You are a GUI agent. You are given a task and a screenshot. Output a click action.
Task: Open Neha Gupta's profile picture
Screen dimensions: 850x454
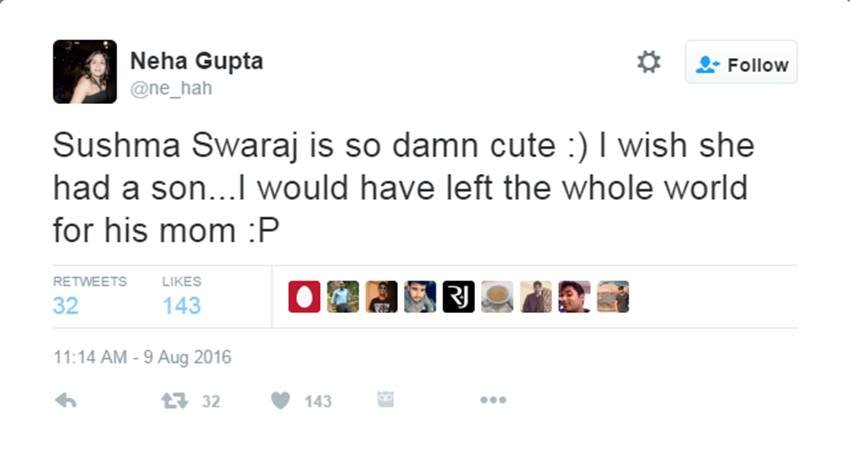click(85, 72)
